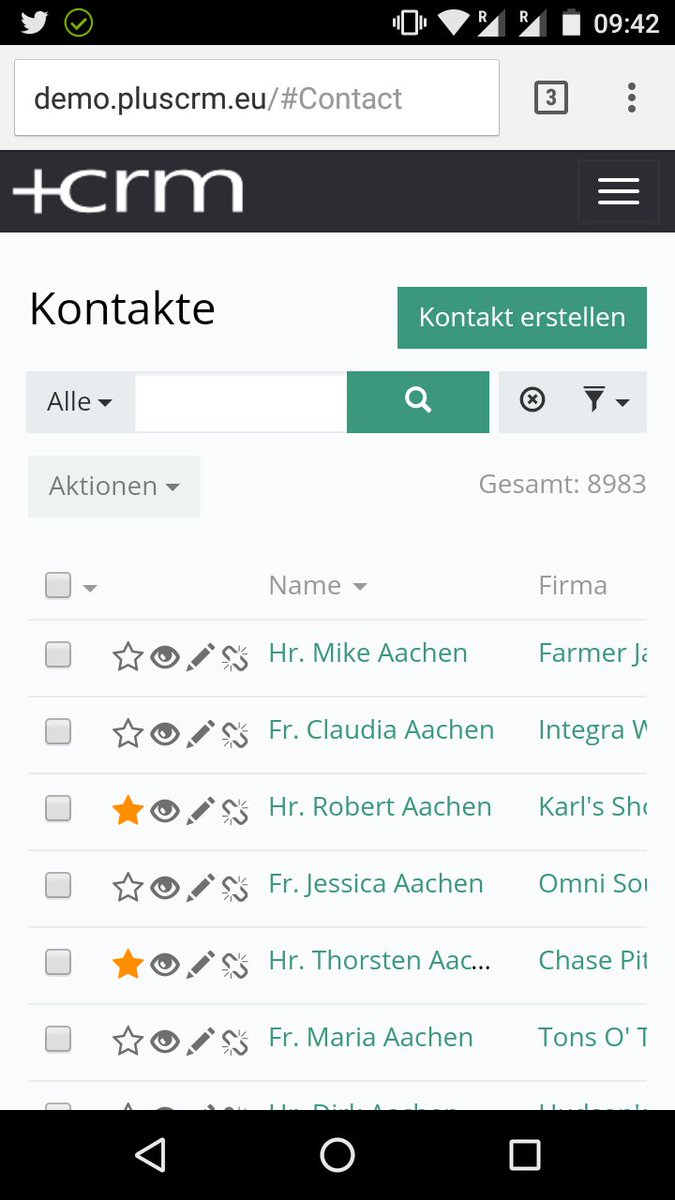View Hr. Thorsten Aachen with eye icon
This screenshot has width=675, height=1200.
click(x=165, y=965)
